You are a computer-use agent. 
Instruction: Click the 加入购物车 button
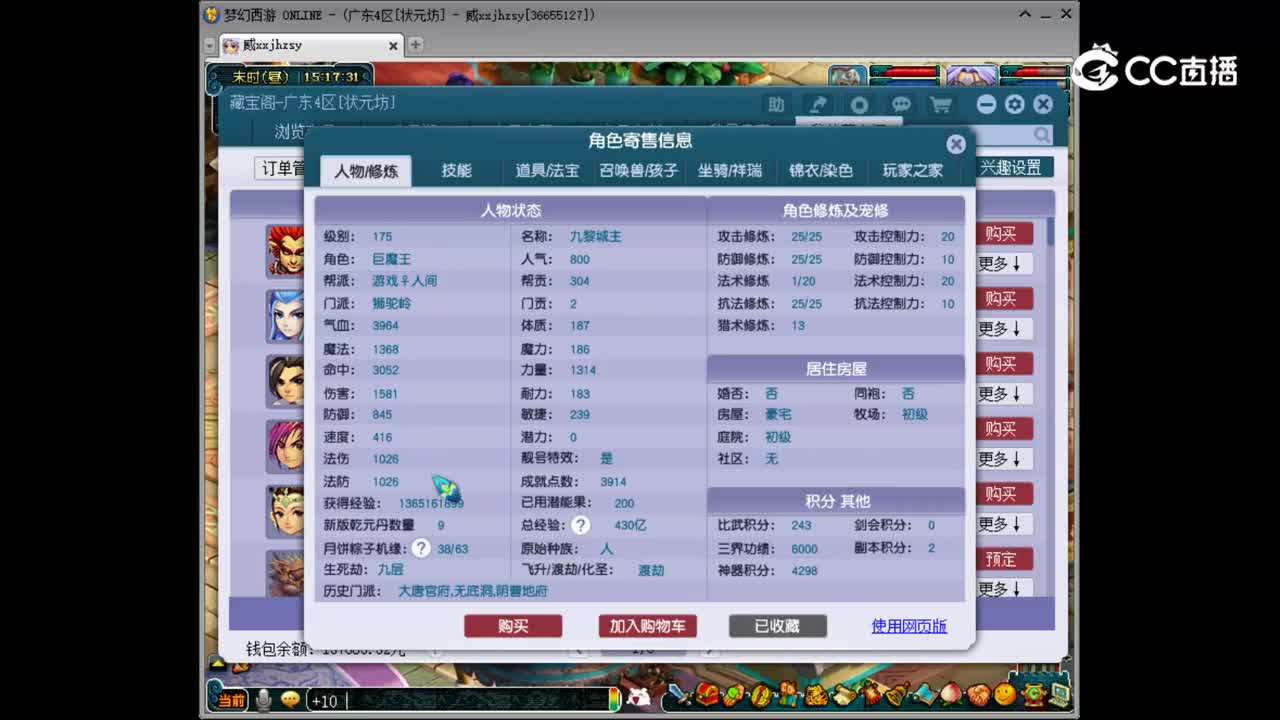tap(648, 626)
